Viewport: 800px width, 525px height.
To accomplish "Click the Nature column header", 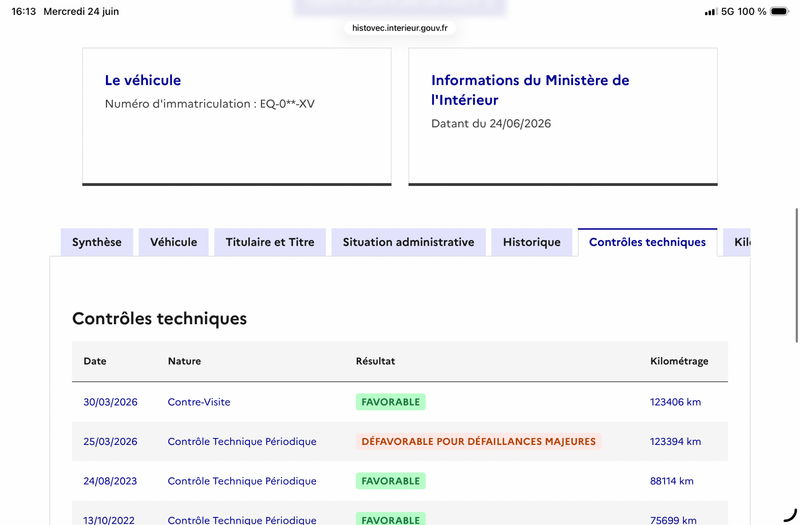I will pos(184,361).
